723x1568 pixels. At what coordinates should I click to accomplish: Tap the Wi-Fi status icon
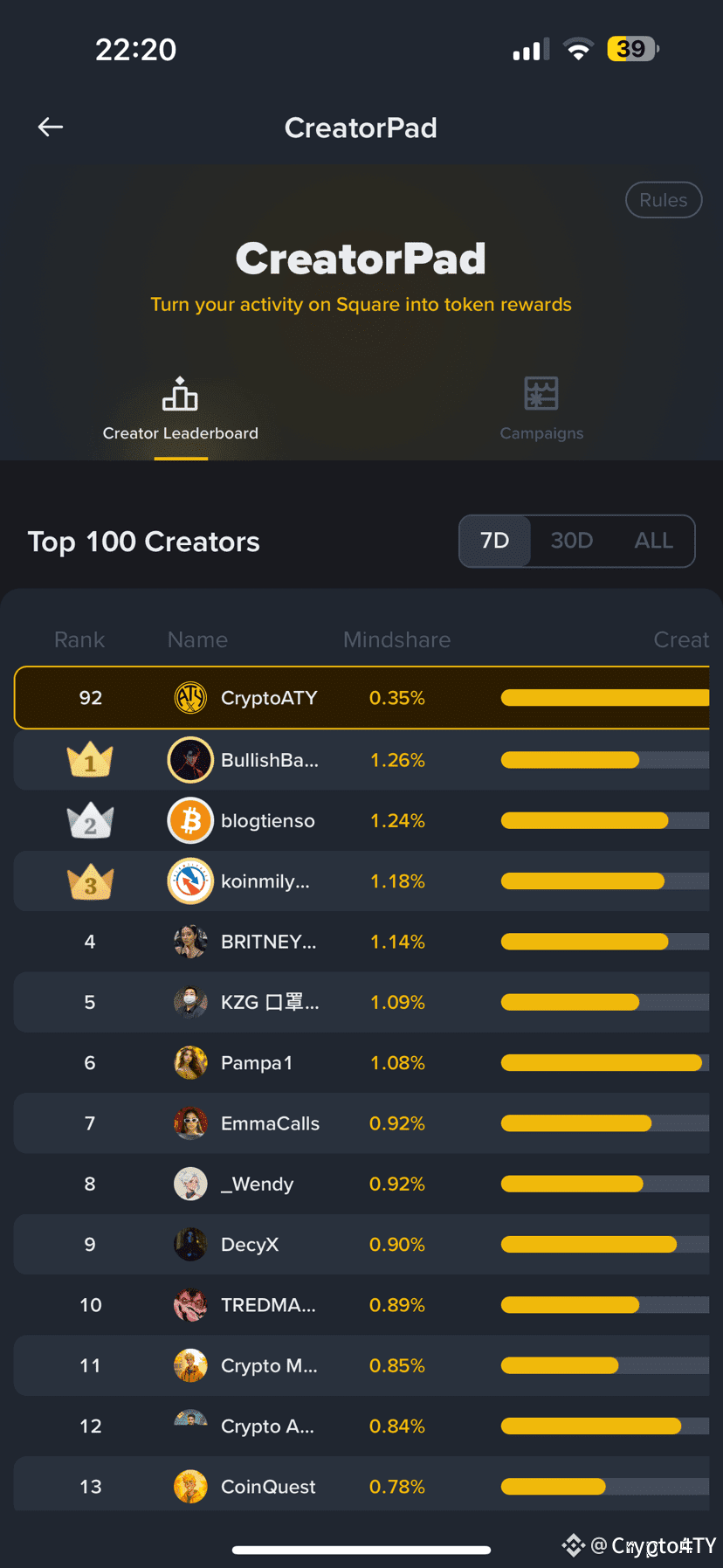click(x=578, y=49)
